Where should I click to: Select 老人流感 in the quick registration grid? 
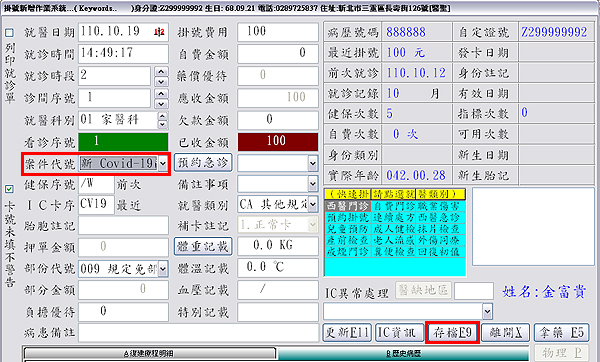393,241
